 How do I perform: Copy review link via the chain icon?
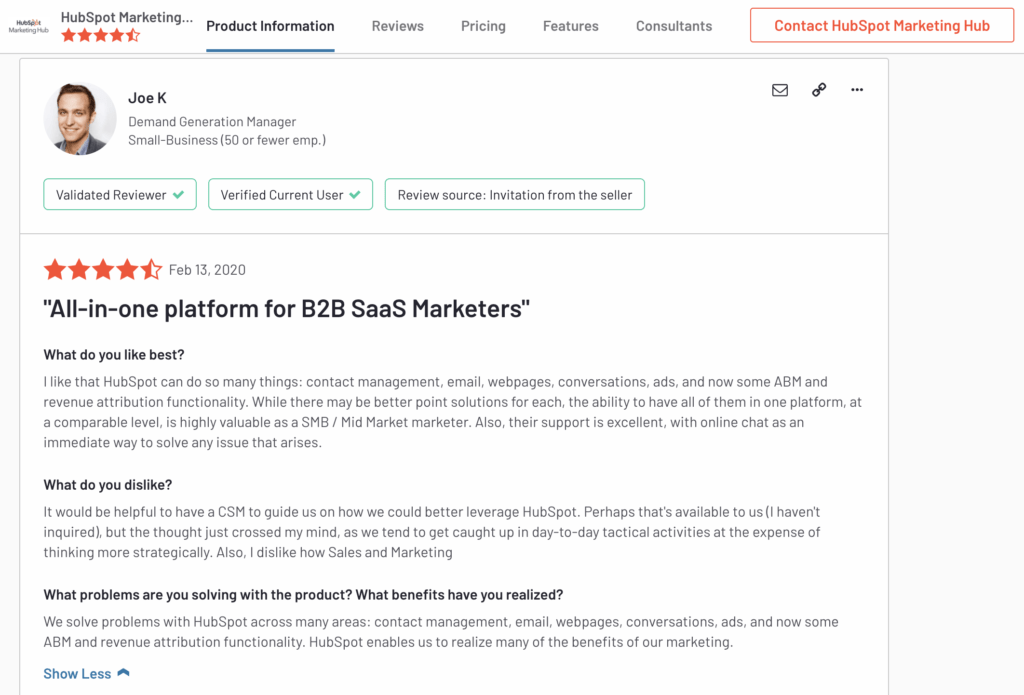[x=819, y=90]
